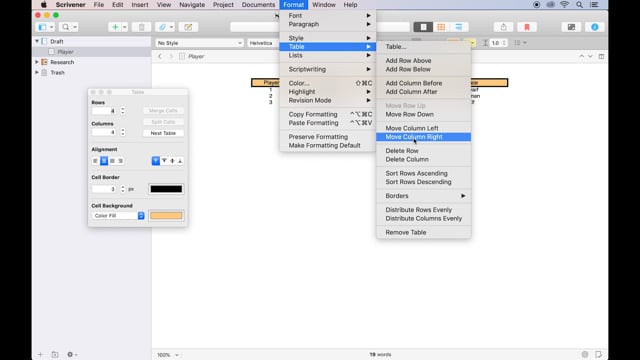This screenshot has height=360, width=640.
Task: Click the Cell Border width stepper
Action: (123, 189)
